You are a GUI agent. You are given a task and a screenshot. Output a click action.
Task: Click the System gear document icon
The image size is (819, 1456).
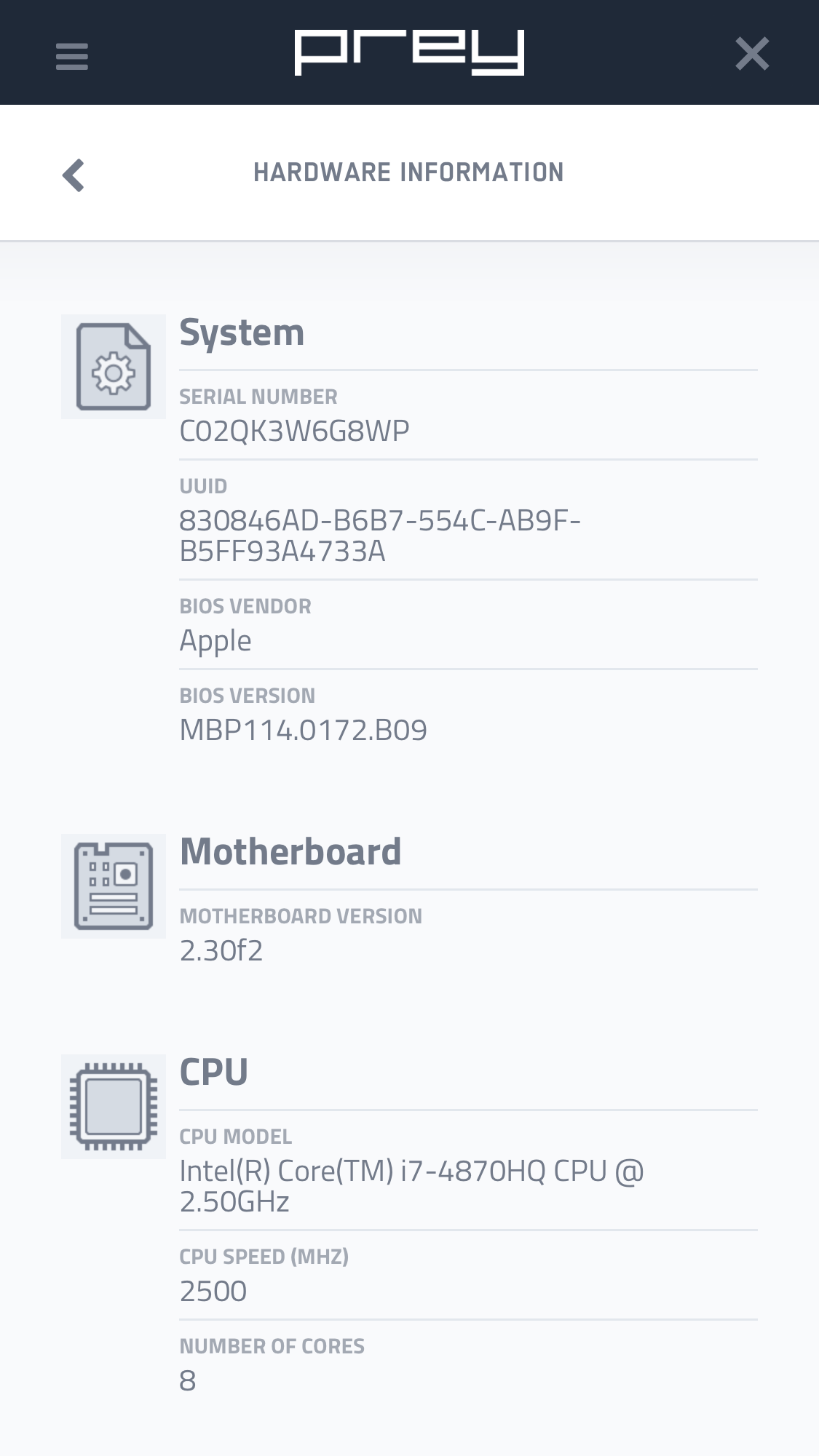coord(114,367)
